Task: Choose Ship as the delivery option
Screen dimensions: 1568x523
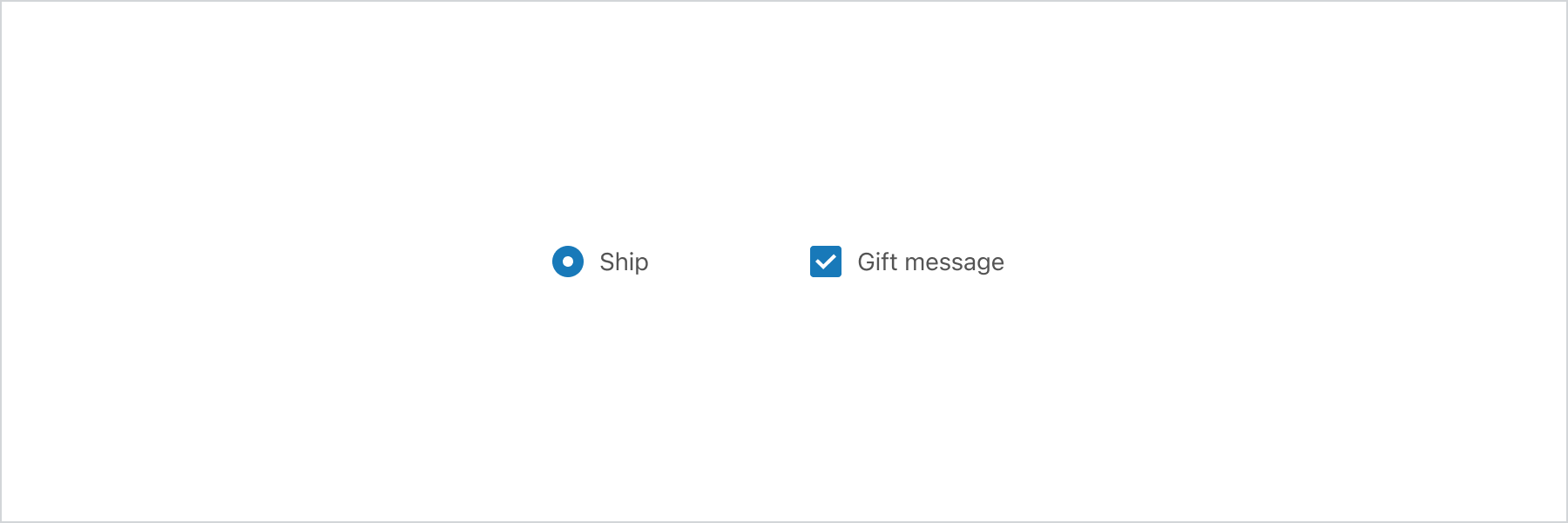Action: point(568,261)
